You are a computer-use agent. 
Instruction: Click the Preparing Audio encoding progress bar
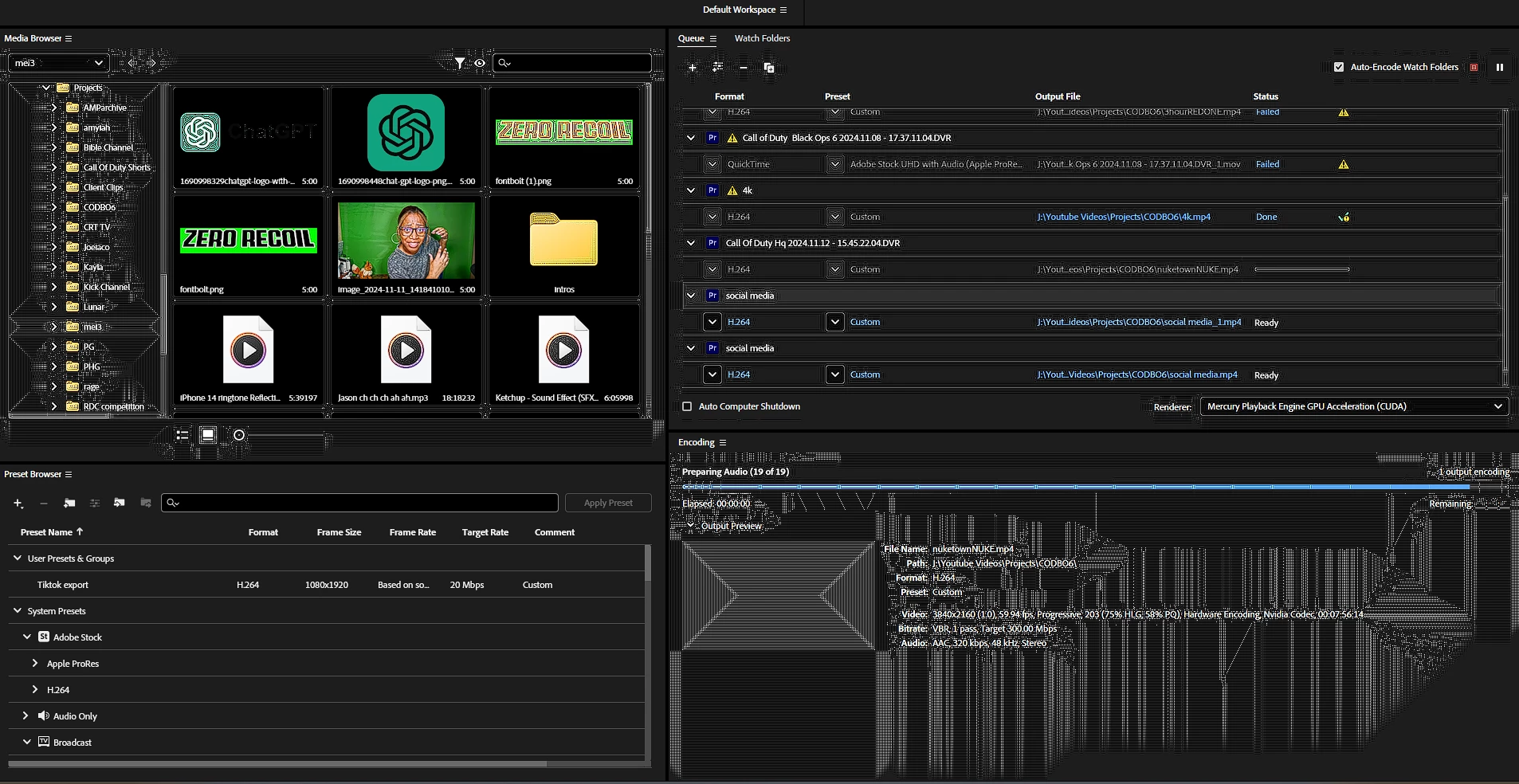click(1096, 486)
